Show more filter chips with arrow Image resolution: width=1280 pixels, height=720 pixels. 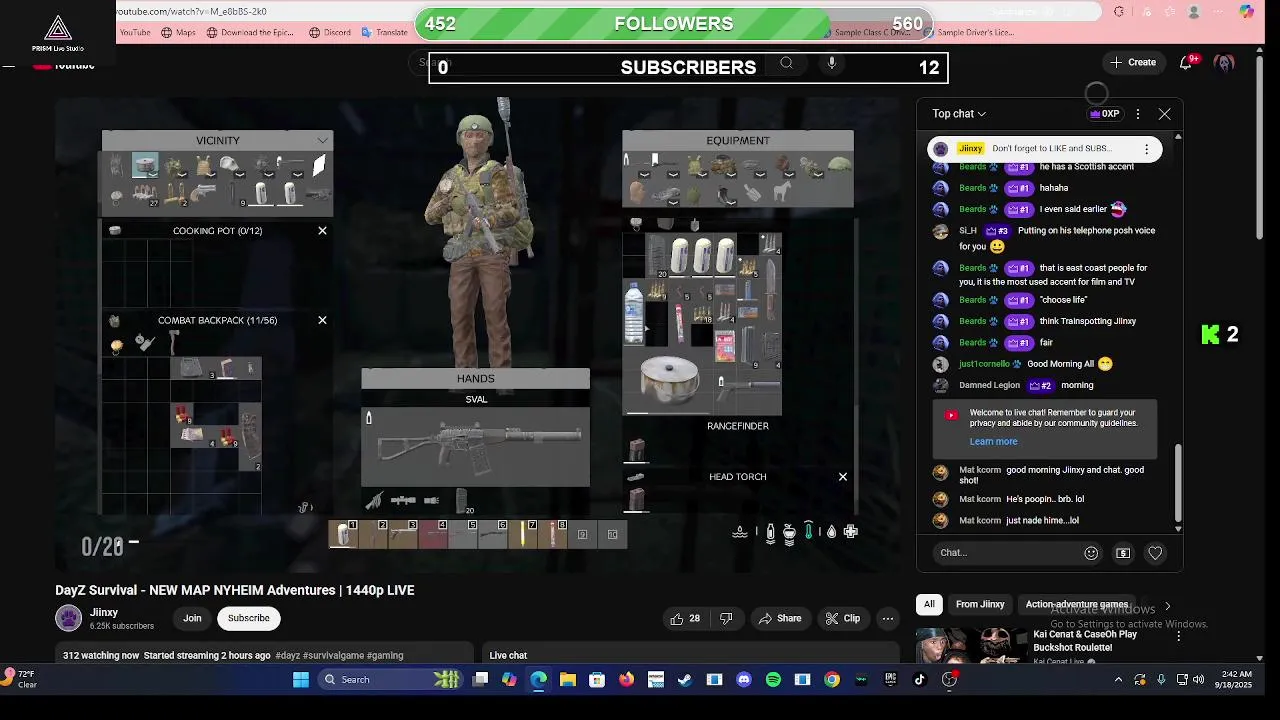coord(1167,605)
